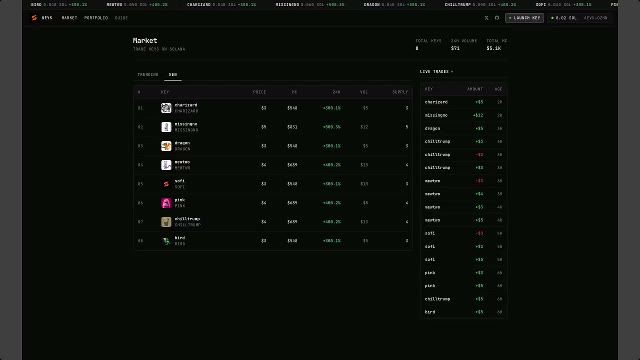Click the bird key name in the market table

(x=180, y=238)
